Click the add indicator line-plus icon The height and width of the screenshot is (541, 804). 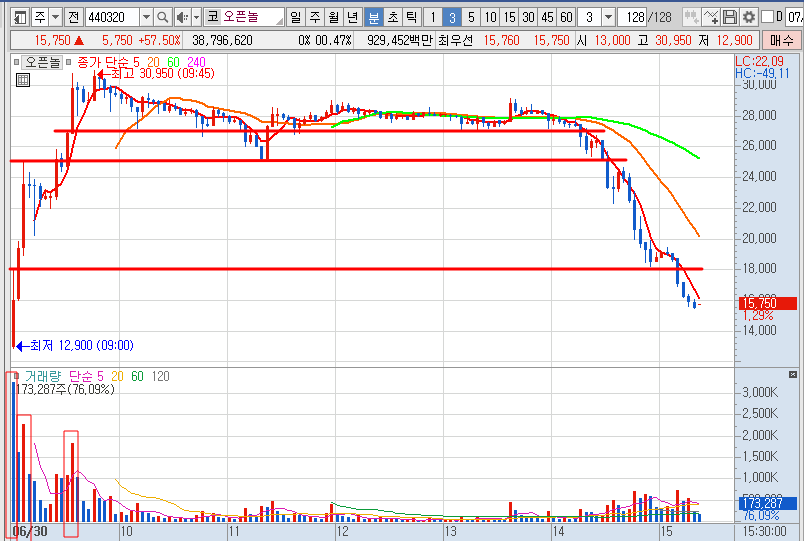[711, 17]
